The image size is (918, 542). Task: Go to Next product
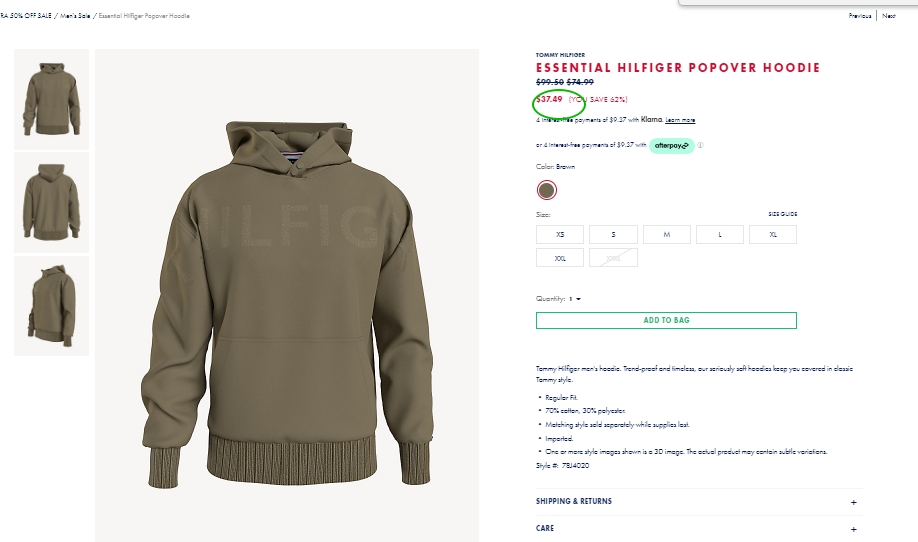889,16
